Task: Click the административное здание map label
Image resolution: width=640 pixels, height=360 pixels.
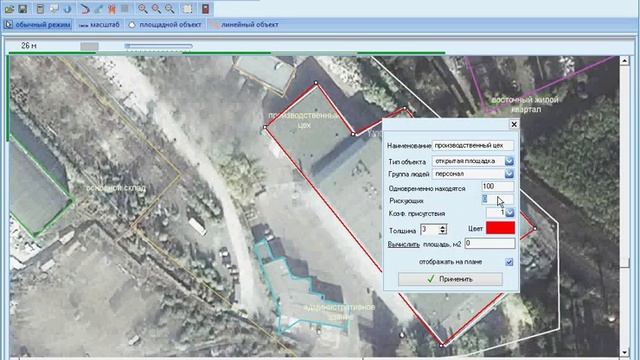Action: [339, 312]
